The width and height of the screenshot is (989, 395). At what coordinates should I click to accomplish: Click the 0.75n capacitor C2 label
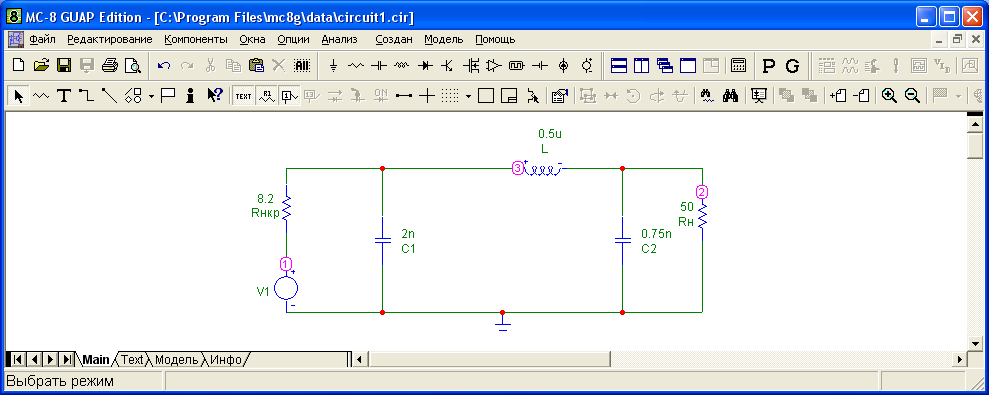point(657,241)
